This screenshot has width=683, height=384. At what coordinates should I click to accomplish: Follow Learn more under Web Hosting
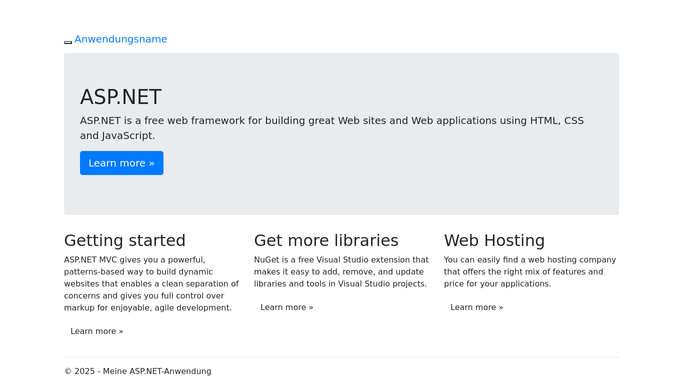(477, 307)
